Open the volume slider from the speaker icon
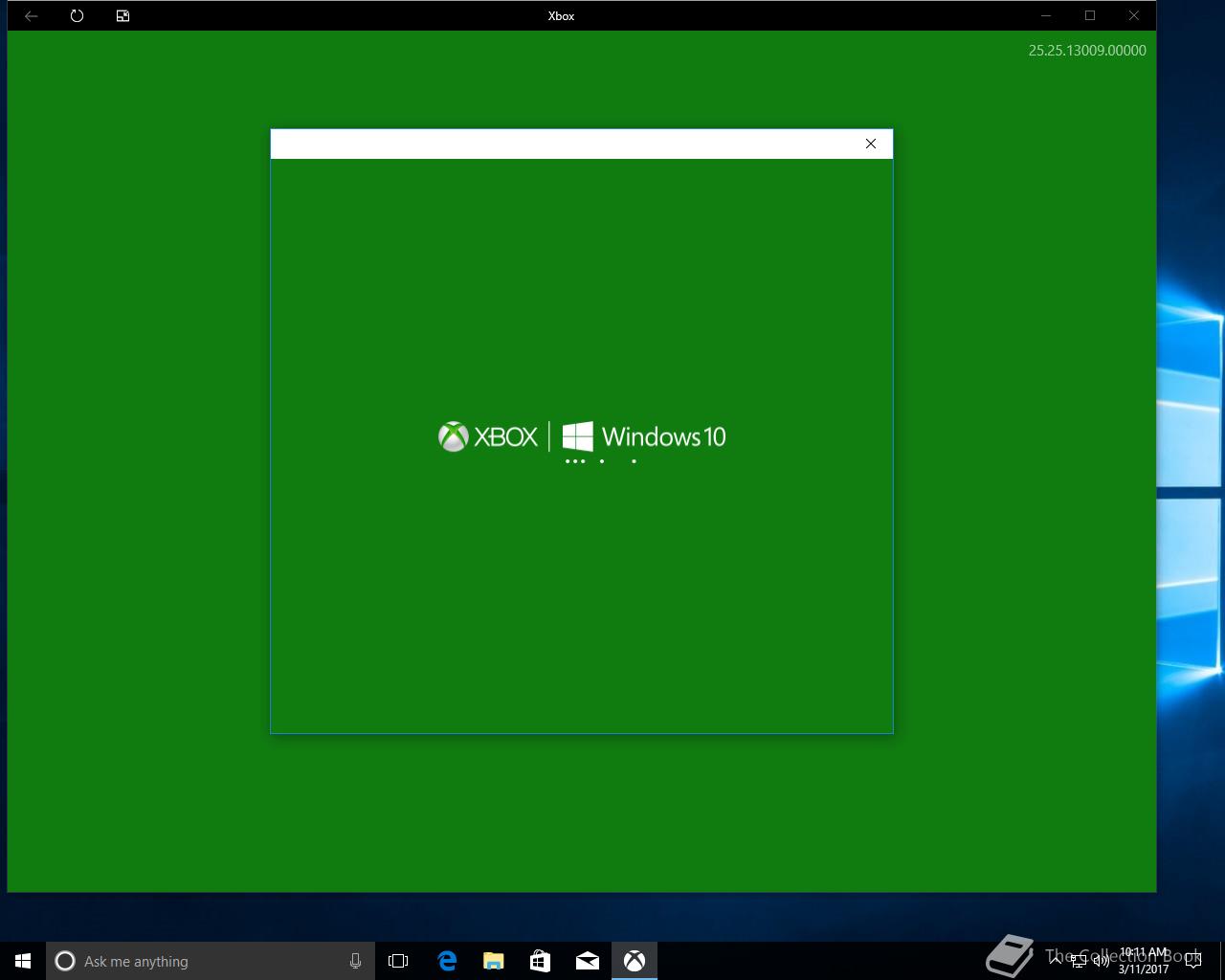Screen dimensions: 1225x980 (x=1101, y=961)
